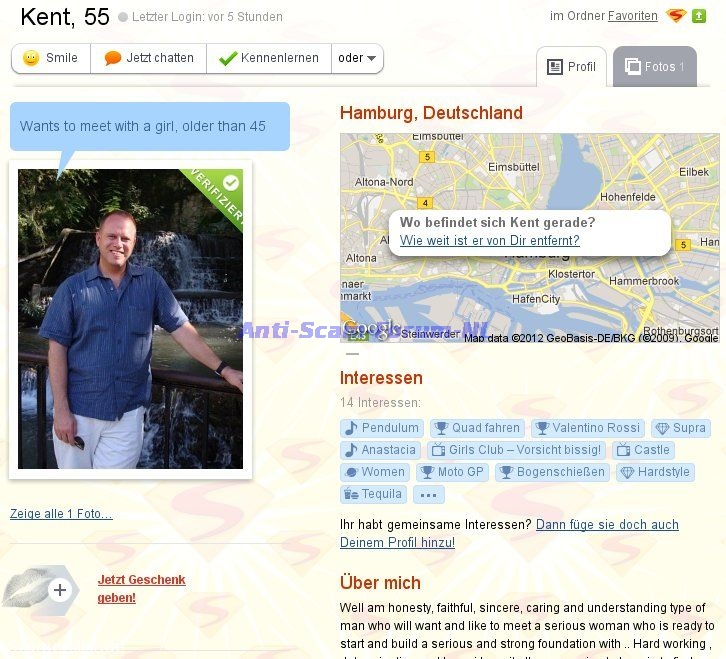This screenshot has height=659, width=726.
Task: Open Kent's profile photo
Action: tap(130, 319)
